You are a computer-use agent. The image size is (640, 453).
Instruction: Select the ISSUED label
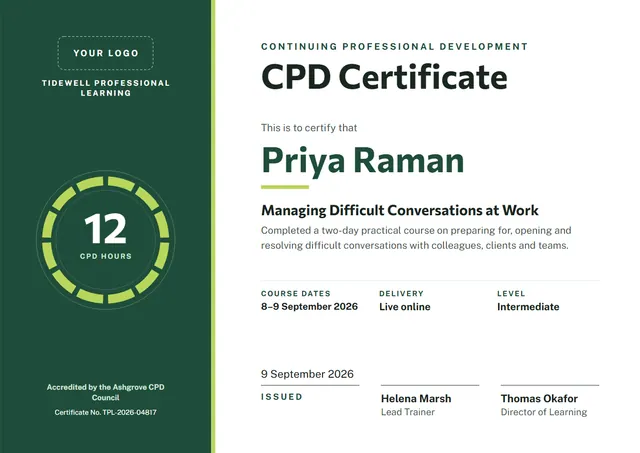click(282, 397)
